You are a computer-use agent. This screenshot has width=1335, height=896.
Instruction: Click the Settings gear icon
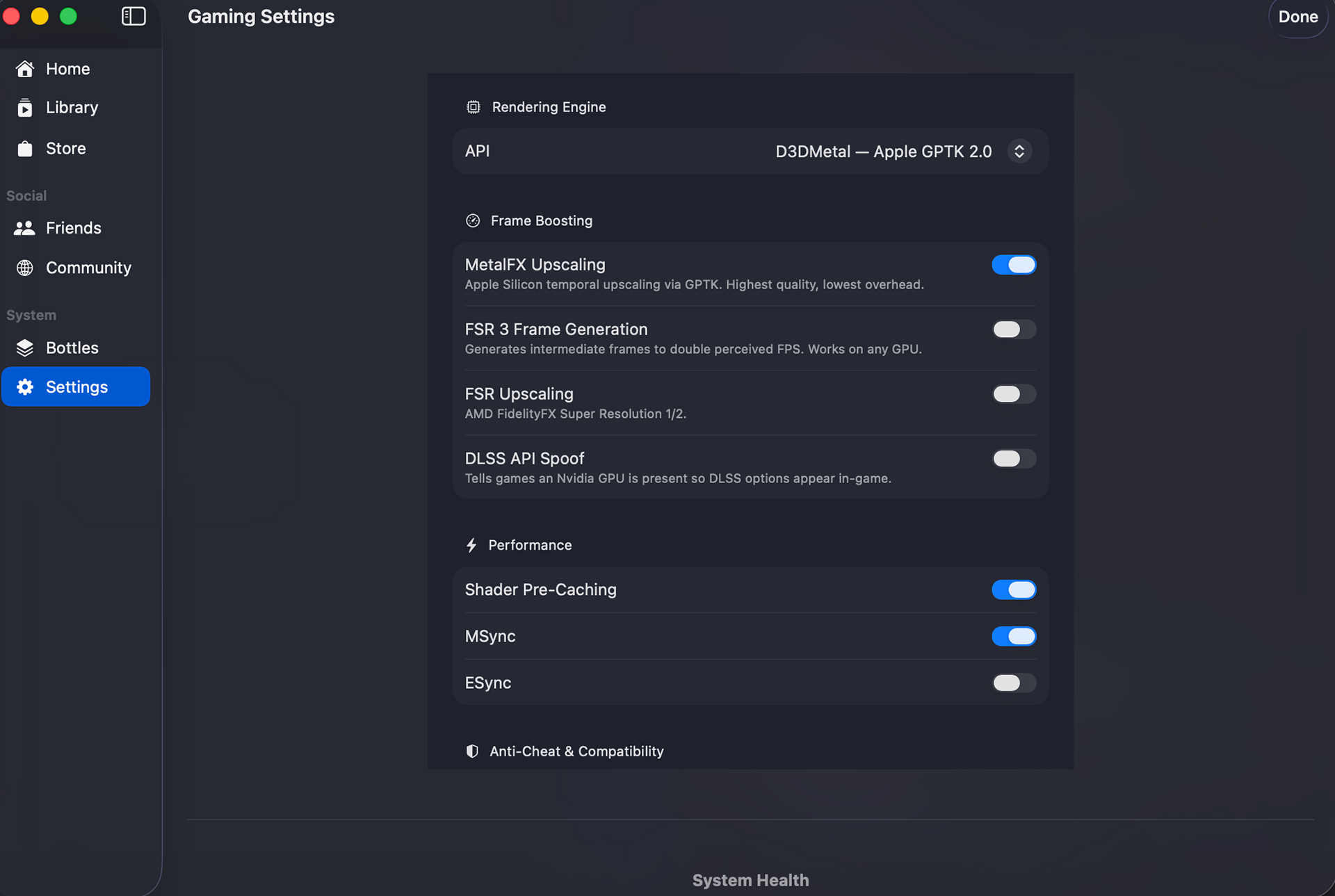click(25, 387)
